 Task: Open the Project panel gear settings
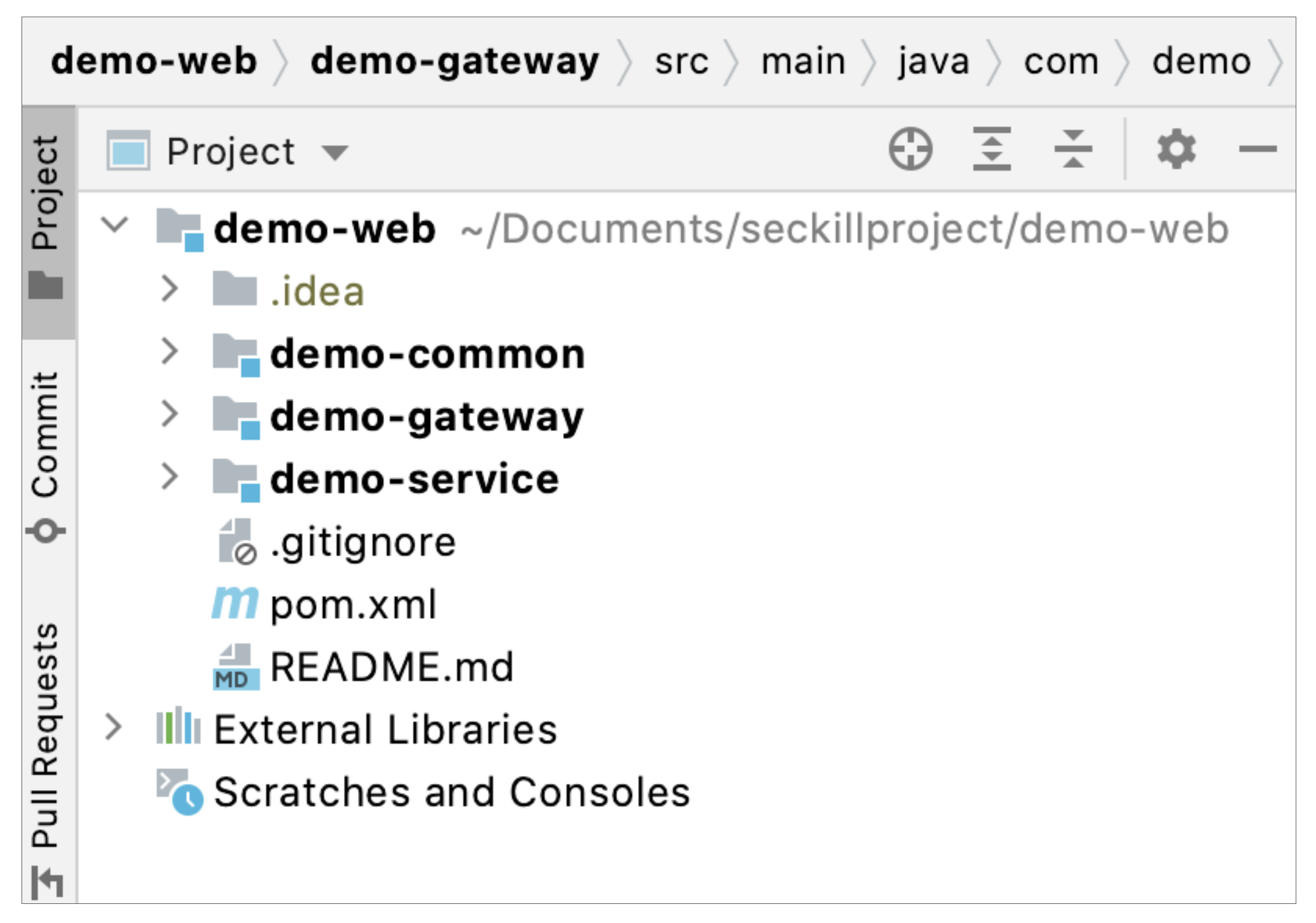point(1176,150)
